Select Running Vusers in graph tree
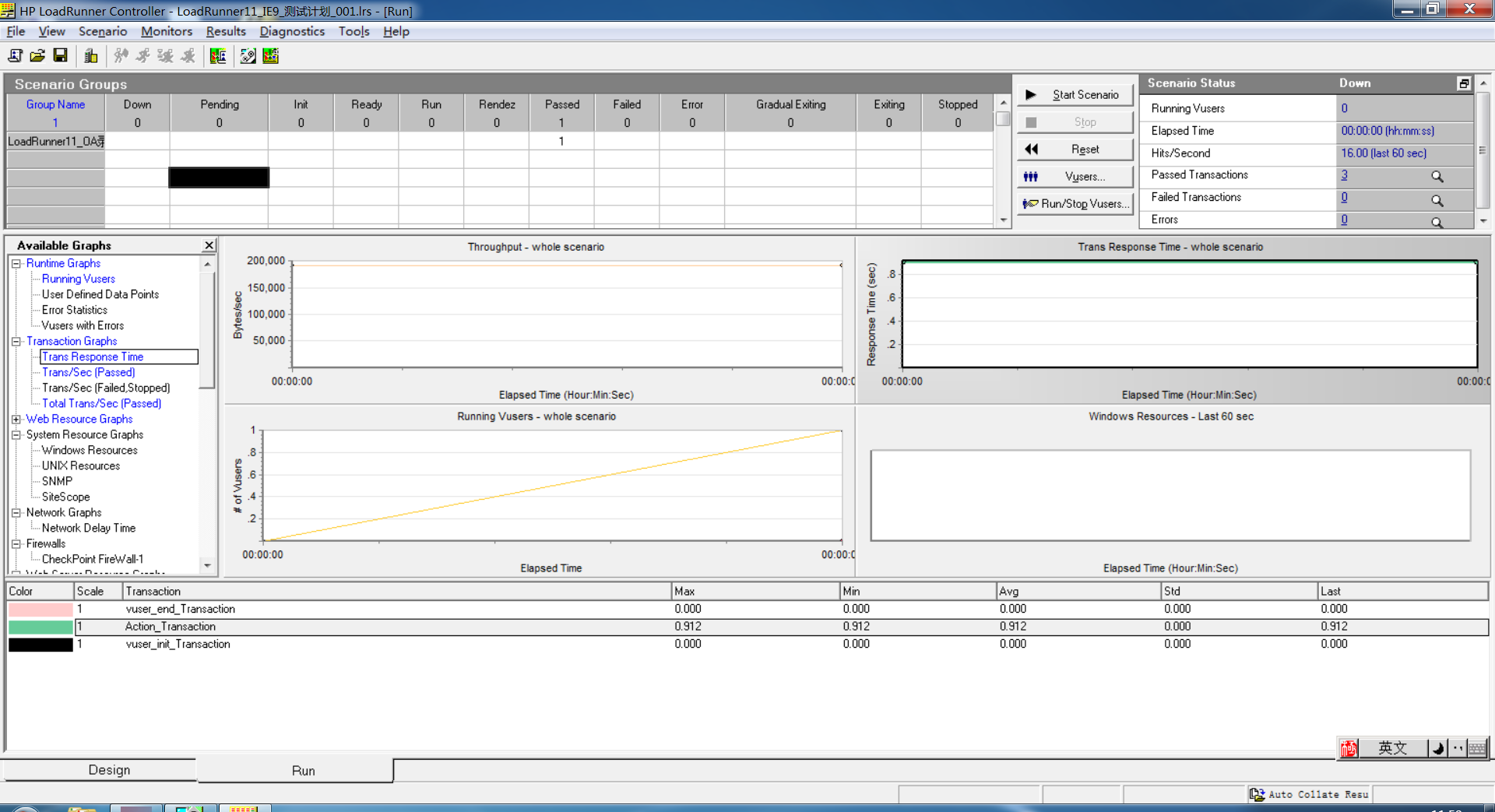The image size is (1495, 812). coord(79,279)
